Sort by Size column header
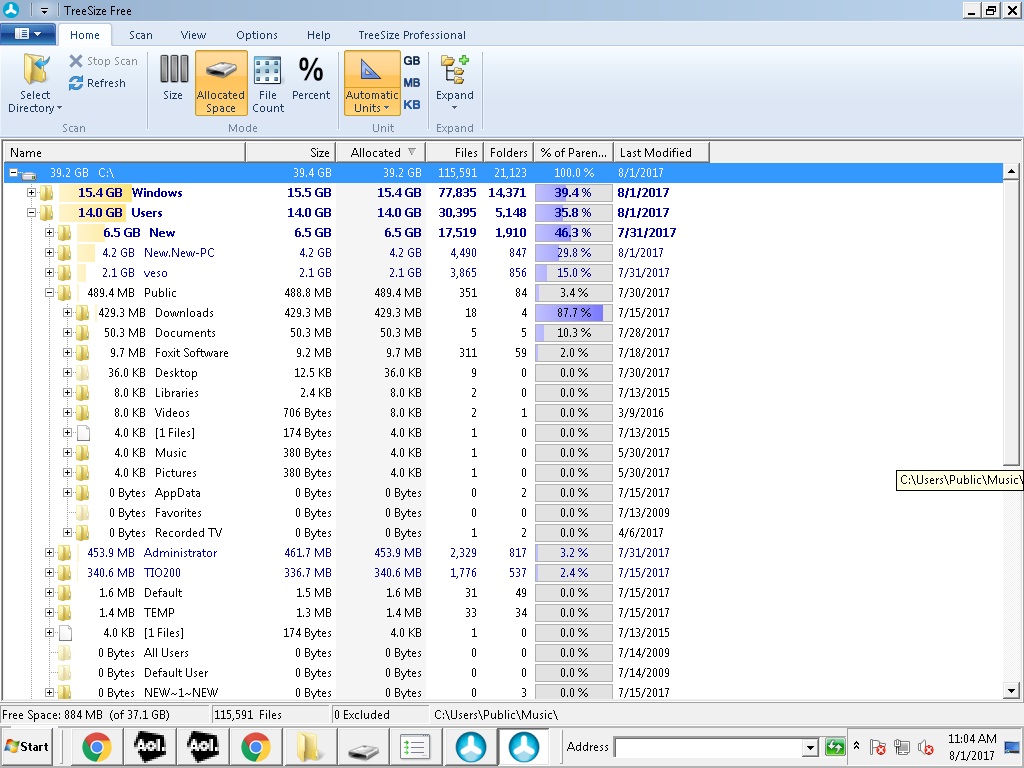The image size is (1024, 768). pyautogui.click(x=291, y=152)
